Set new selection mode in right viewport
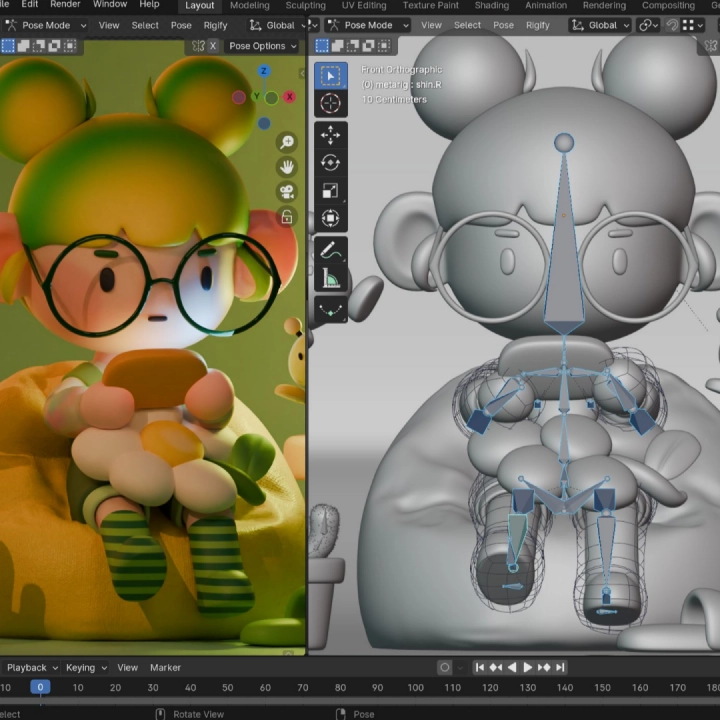This screenshot has height=720, width=720. click(322, 45)
